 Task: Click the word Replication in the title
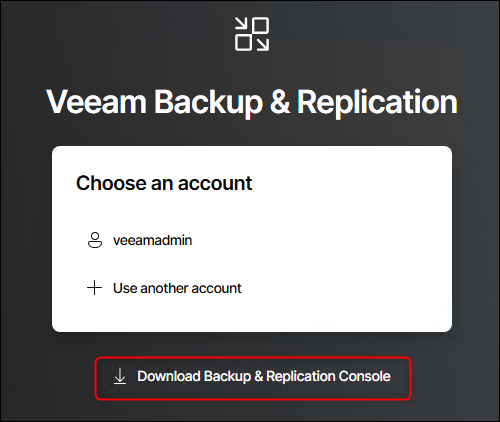377,102
